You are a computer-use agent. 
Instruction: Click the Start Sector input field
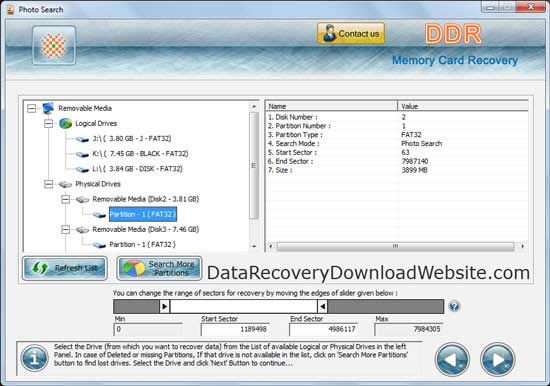(x=235, y=330)
